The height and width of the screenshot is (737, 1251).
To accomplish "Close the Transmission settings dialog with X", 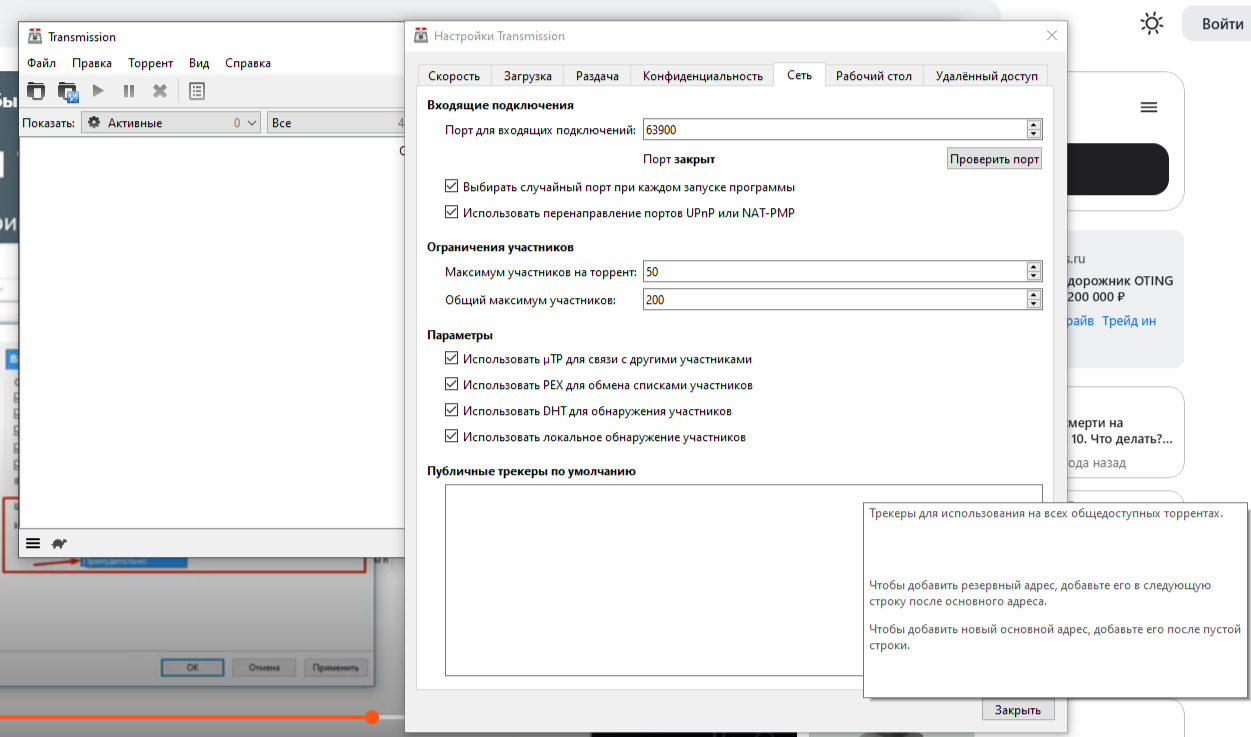I will click(x=1051, y=35).
